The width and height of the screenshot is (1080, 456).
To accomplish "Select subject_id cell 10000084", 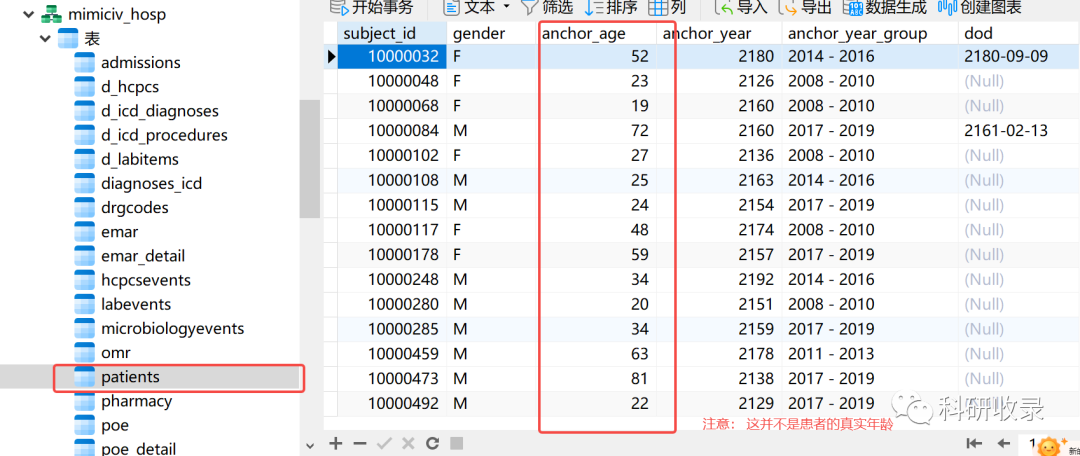I will (x=391, y=130).
